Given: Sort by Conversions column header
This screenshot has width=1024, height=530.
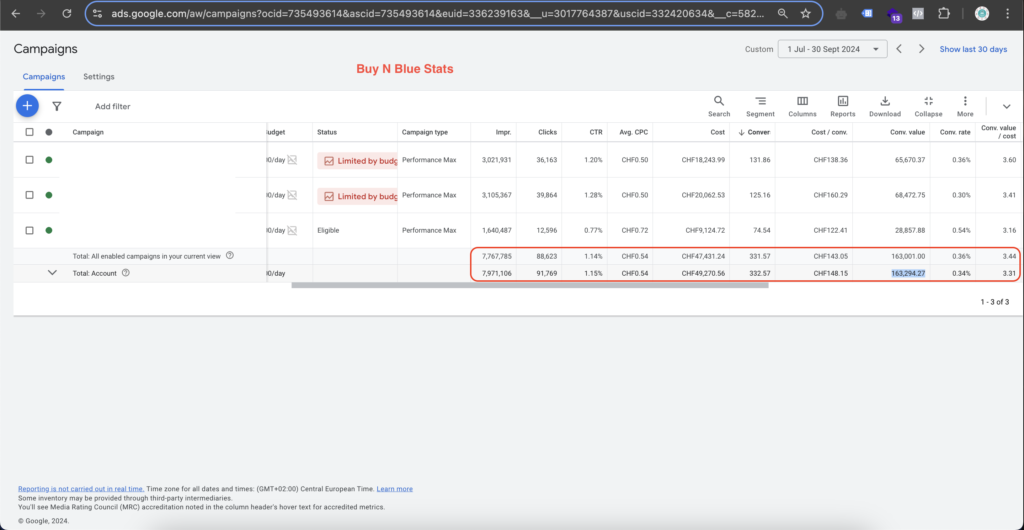Looking at the screenshot, I should [754, 132].
